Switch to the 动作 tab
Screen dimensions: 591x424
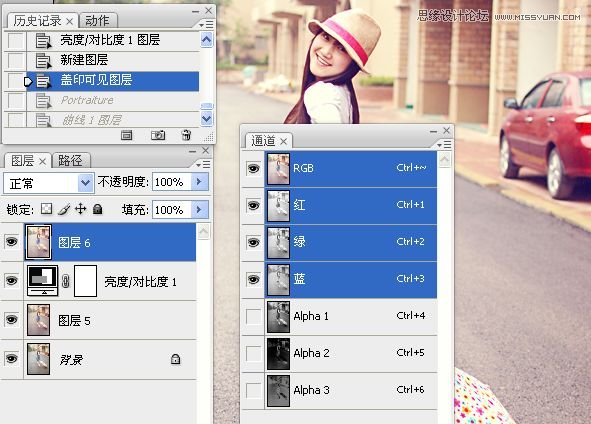[x=97, y=20]
